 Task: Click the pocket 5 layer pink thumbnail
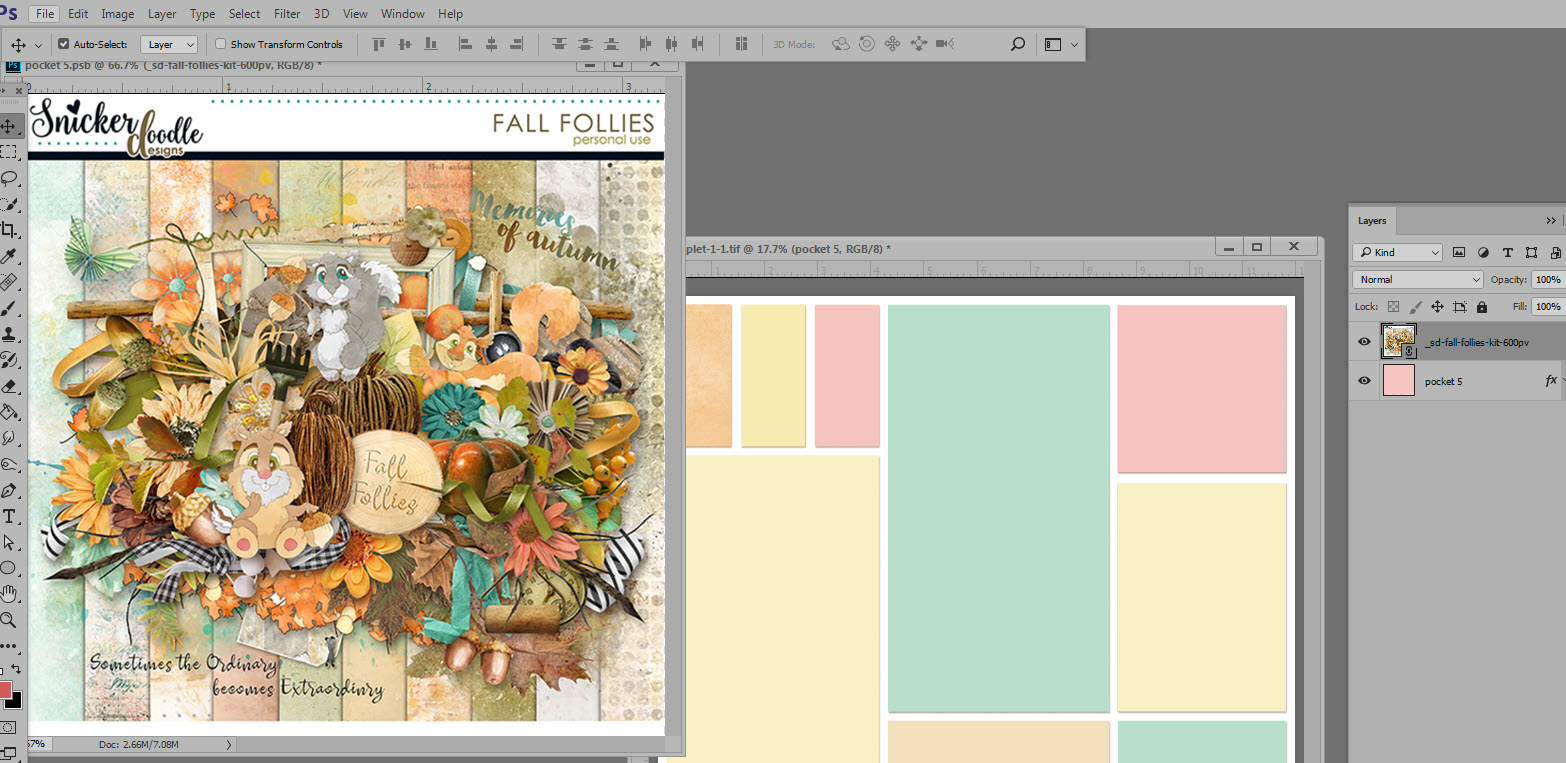tap(1399, 381)
